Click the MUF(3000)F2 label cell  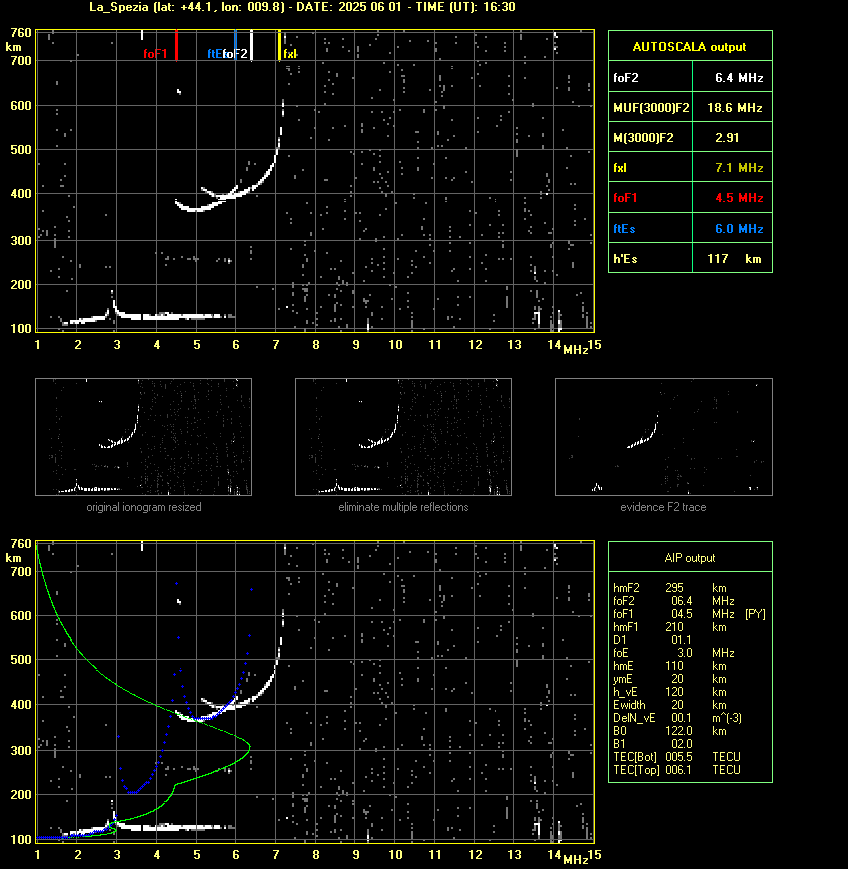pos(651,108)
